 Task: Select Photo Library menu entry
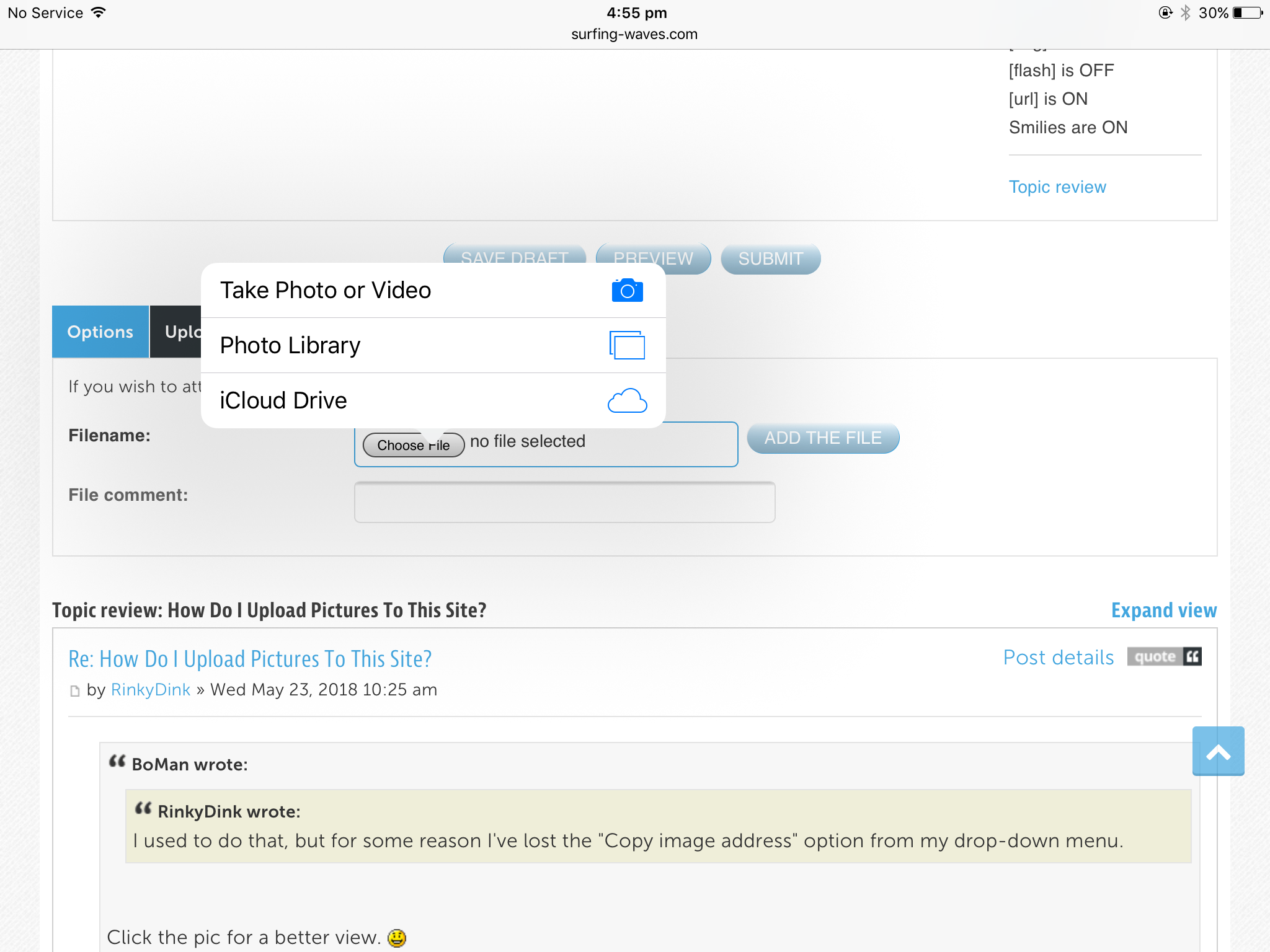pyautogui.click(x=290, y=345)
